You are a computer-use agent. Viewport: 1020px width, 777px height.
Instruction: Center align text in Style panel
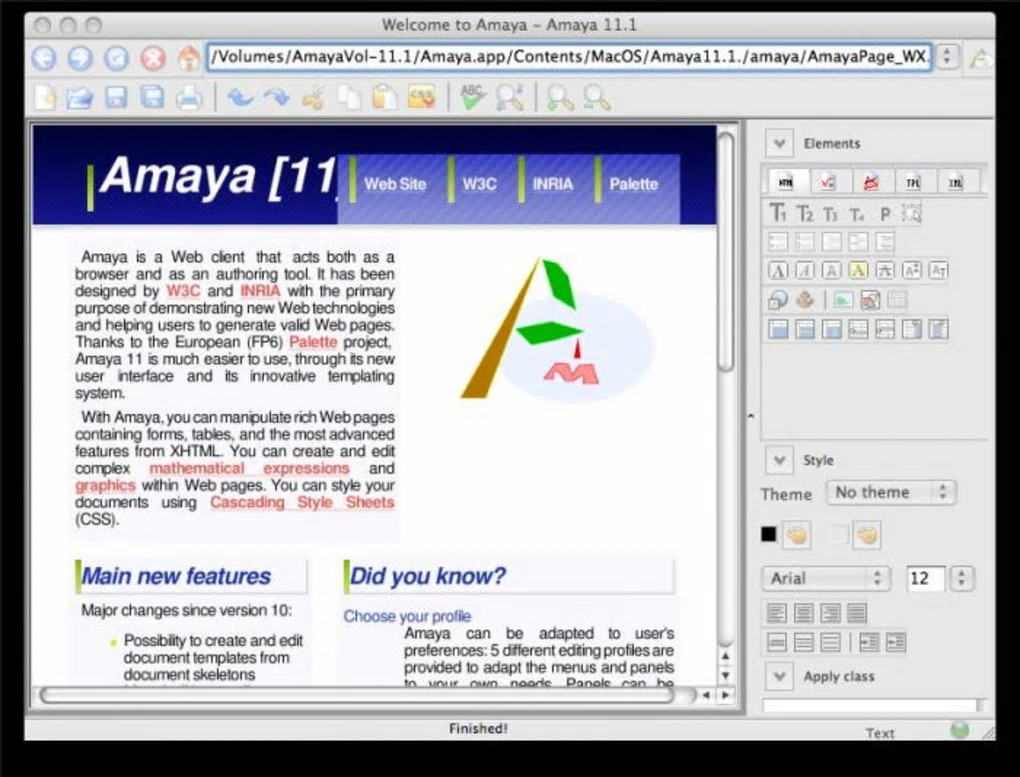(x=803, y=613)
